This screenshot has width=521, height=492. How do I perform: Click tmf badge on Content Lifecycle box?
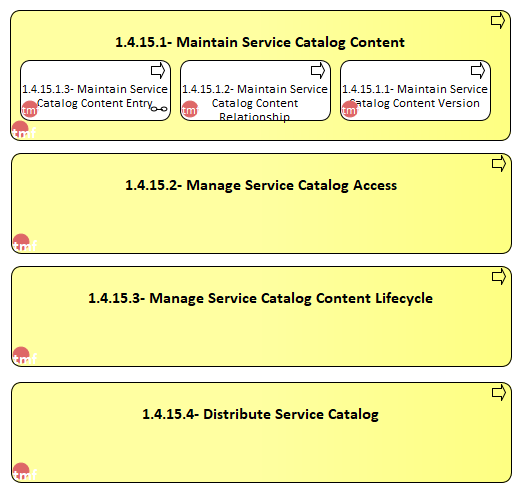[24, 356]
